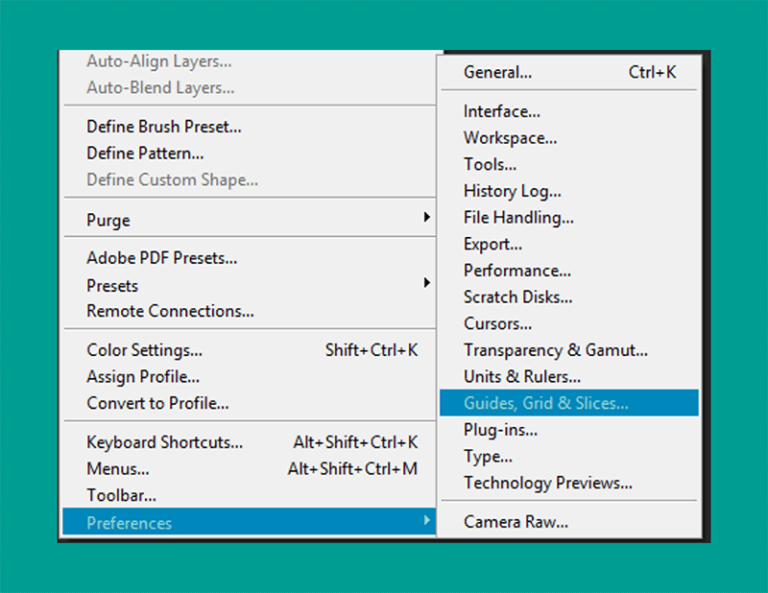Viewport: 768px width, 593px height.
Task: Open Camera Raw preferences
Action: point(569,522)
